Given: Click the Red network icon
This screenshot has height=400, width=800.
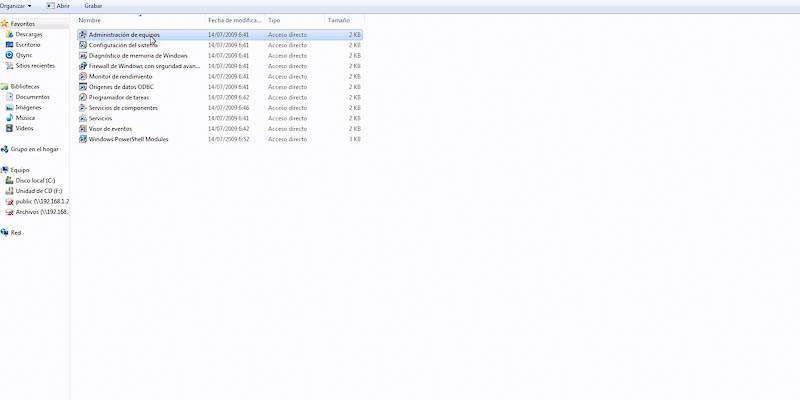Looking at the screenshot, I should coord(5,233).
